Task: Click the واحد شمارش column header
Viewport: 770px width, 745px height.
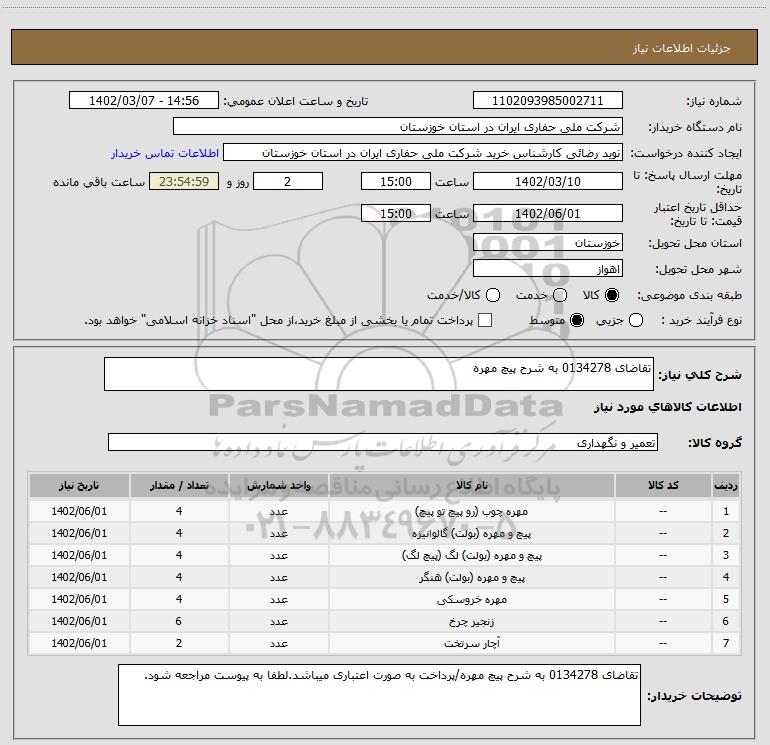Action: 278,485
